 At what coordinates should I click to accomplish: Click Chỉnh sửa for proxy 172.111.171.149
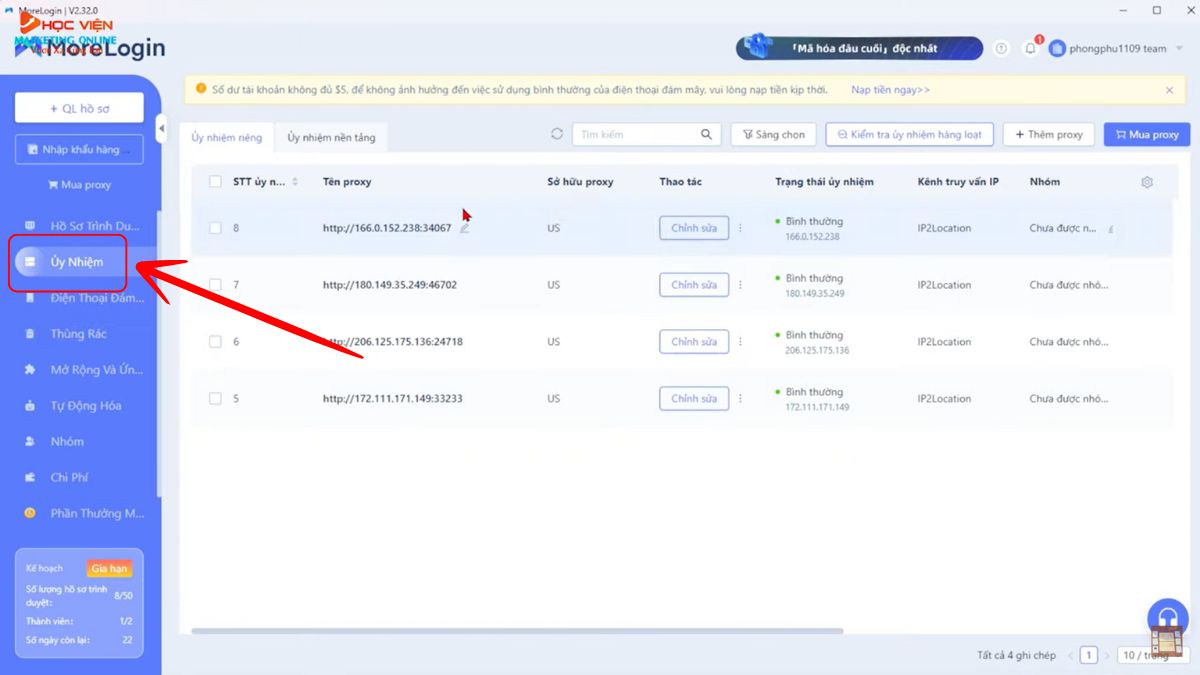[x=694, y=399]
